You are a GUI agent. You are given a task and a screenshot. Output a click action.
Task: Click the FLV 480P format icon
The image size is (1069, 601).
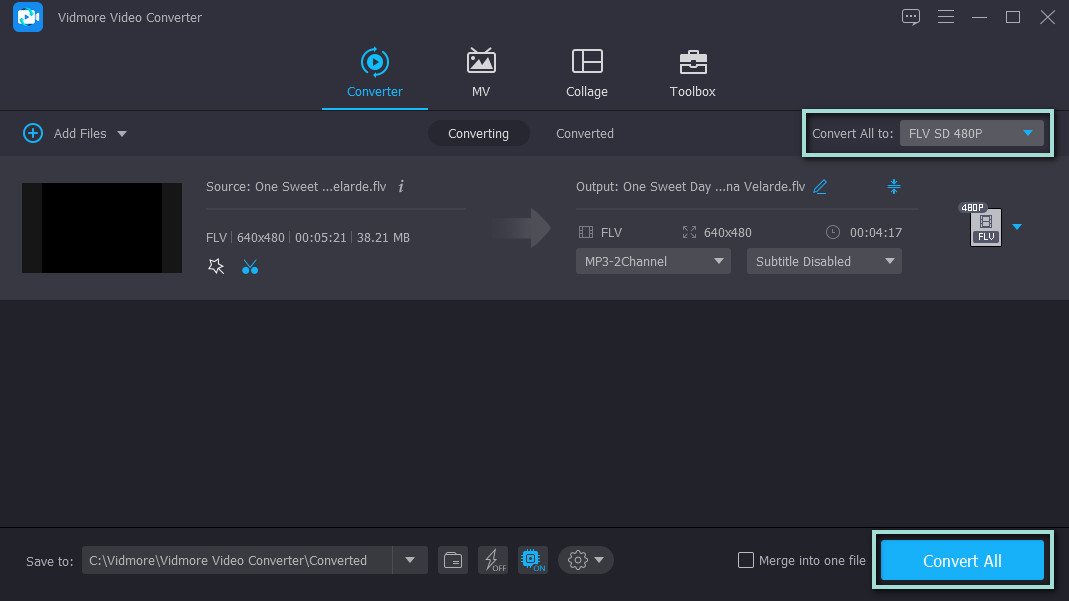985,227
